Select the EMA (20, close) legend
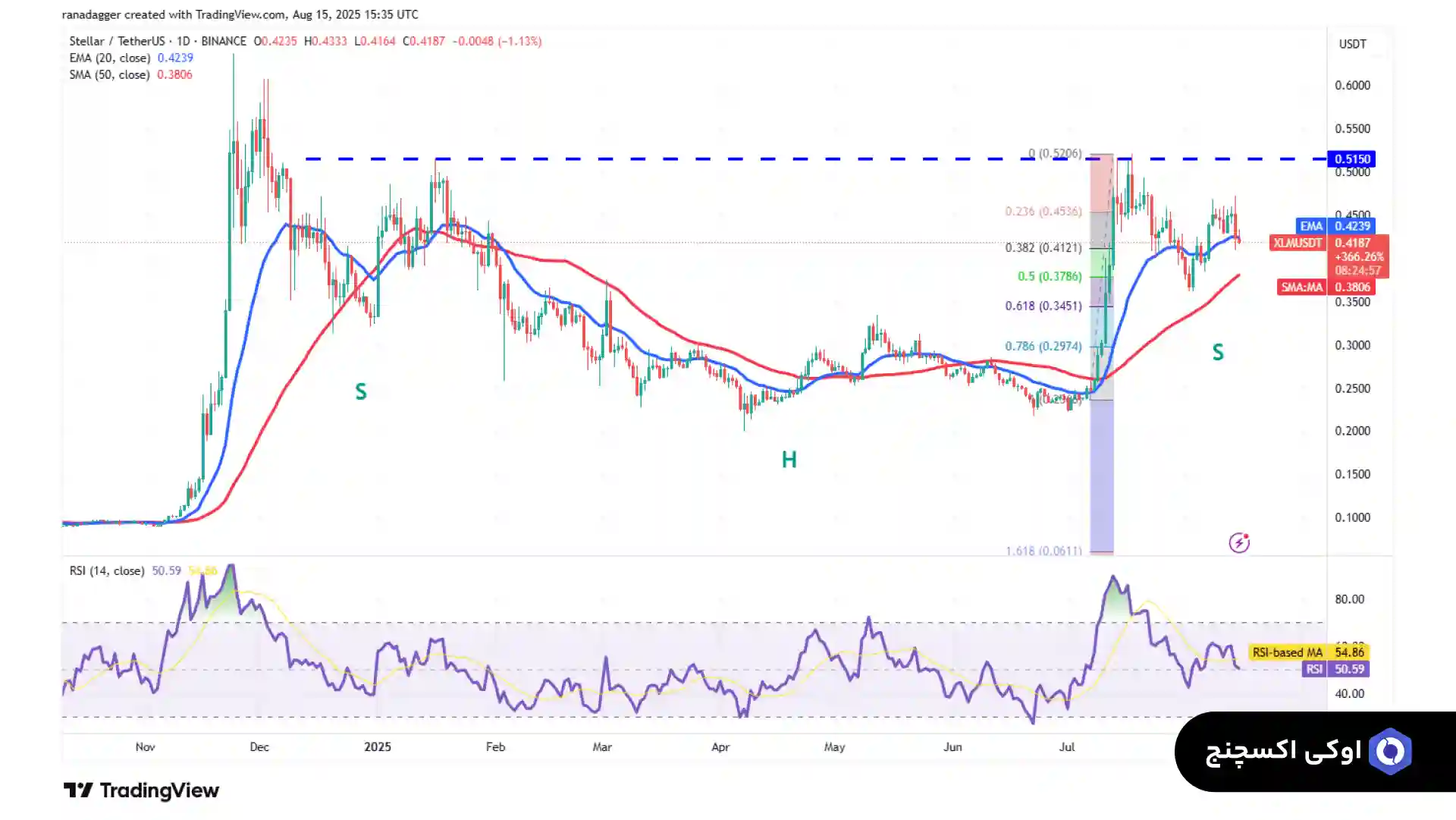 point(110,58)
